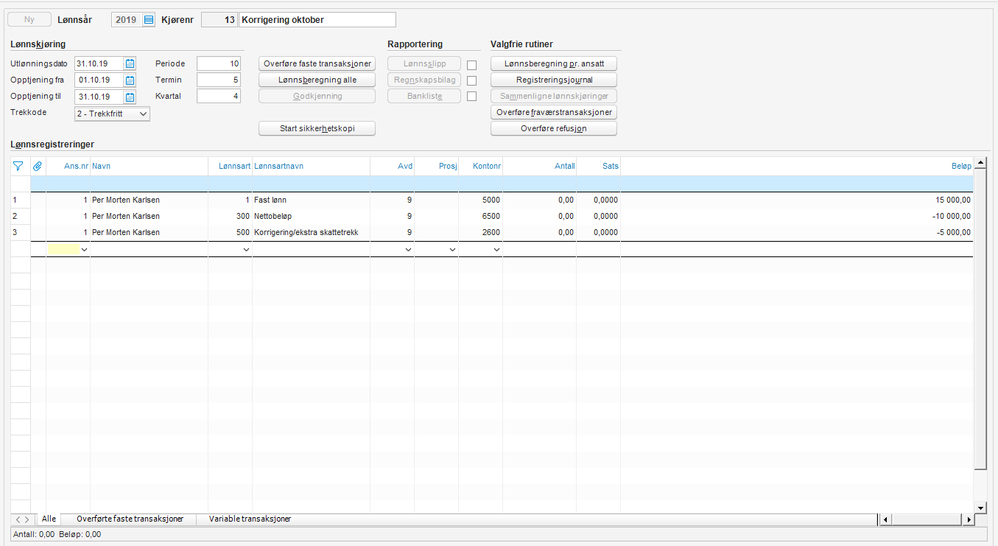This screenshot has height=546, width=998.
Task: Click the Periode input field
Action: [219, 64]
